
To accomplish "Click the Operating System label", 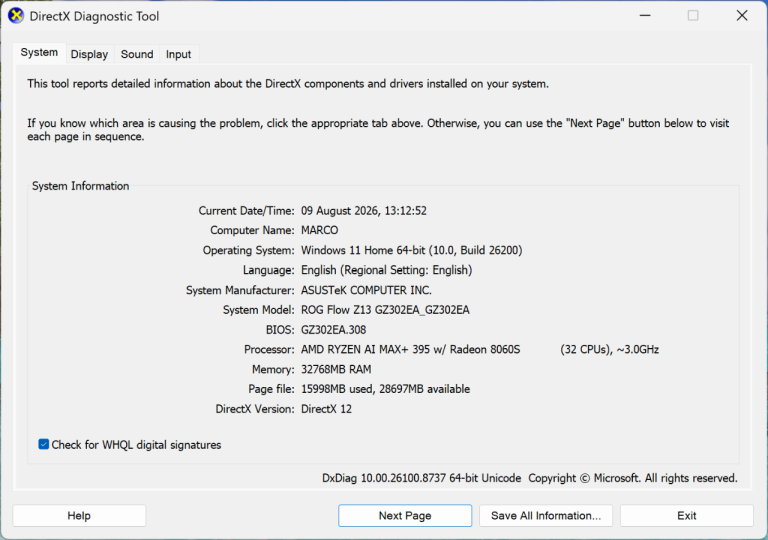I will [x=249, y=250].
